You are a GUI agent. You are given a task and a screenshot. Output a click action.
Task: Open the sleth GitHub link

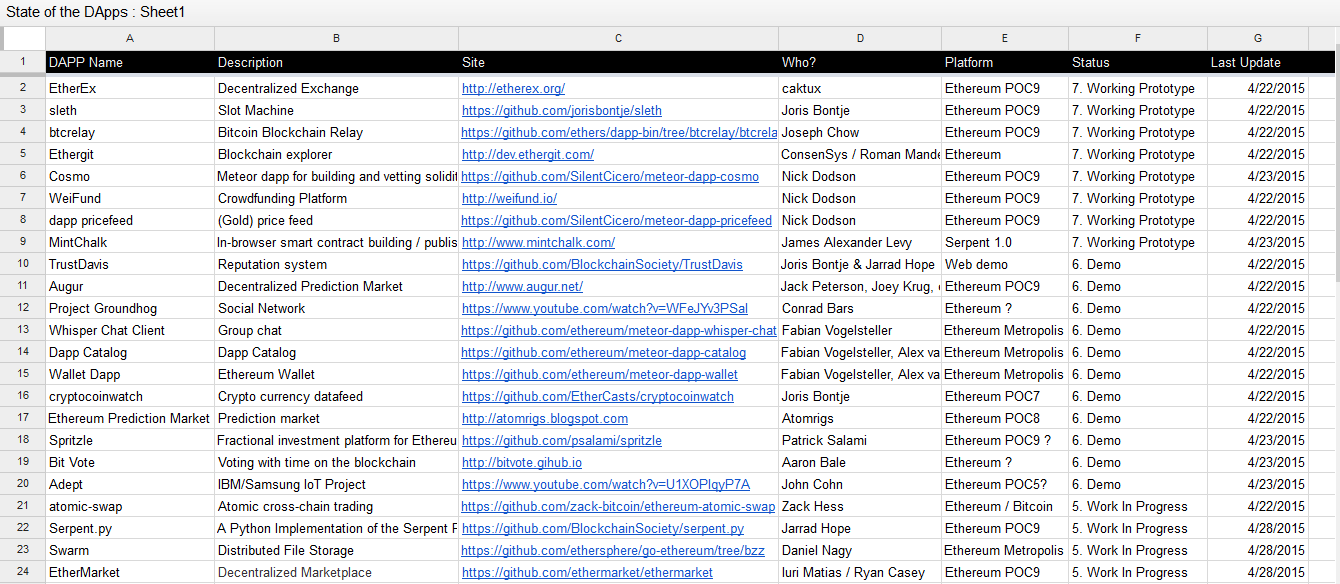pos(562,110)
